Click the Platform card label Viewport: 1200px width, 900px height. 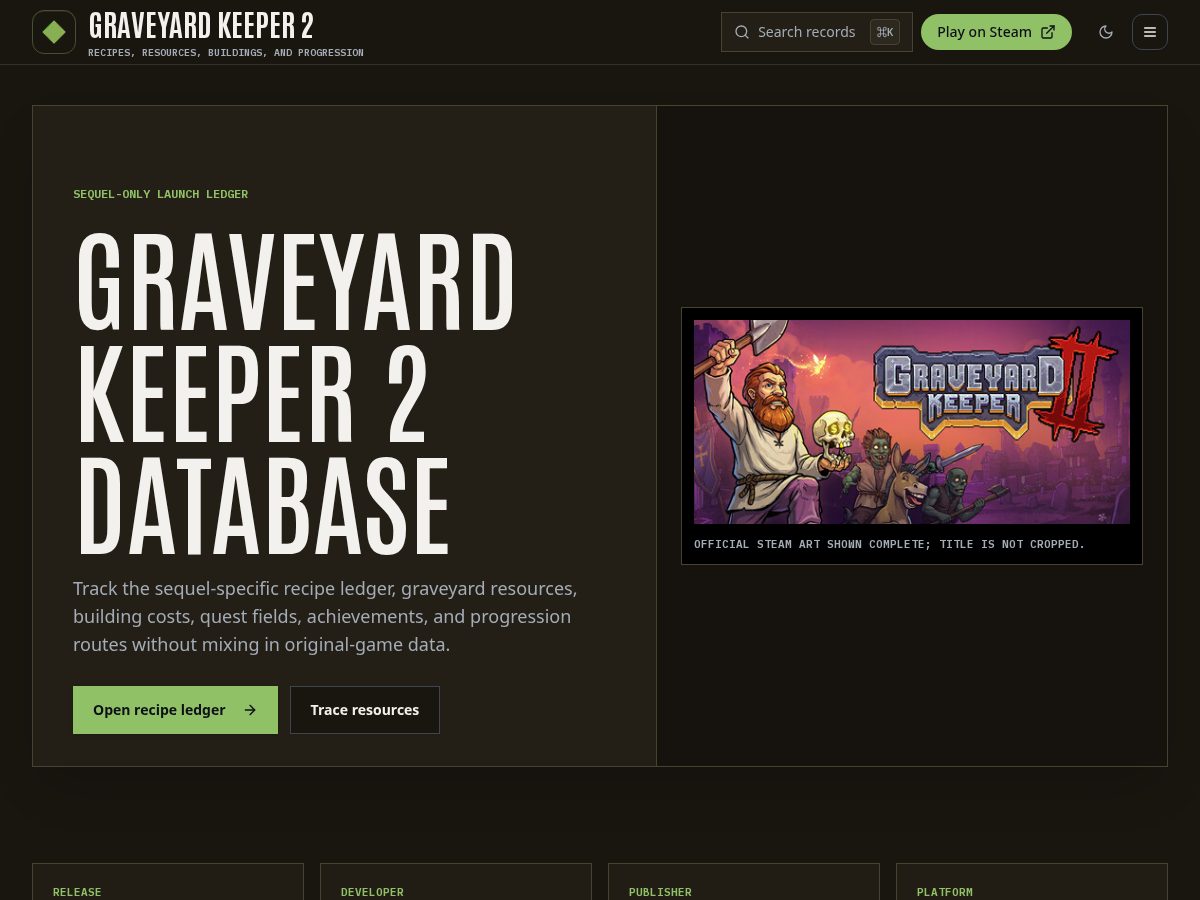pyautogui.click(x=945, y=892)
